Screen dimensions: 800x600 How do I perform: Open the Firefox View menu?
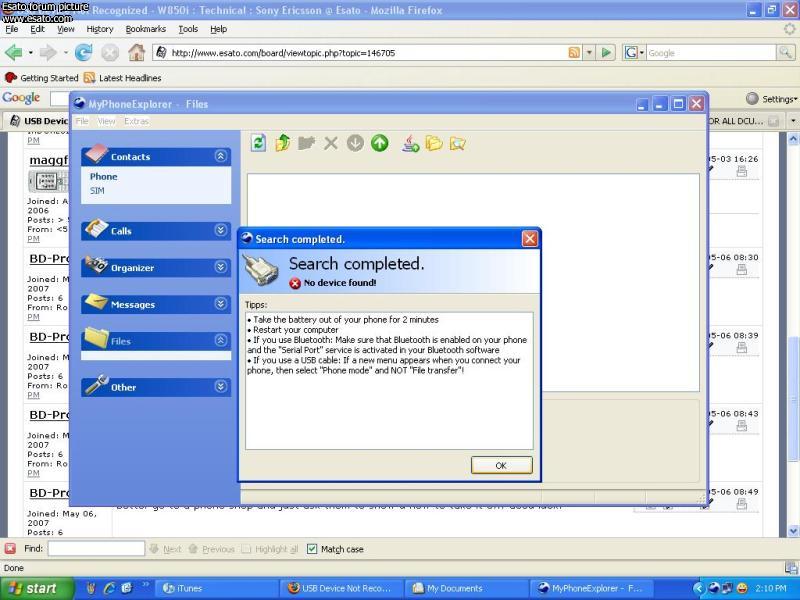coord(65,29)
